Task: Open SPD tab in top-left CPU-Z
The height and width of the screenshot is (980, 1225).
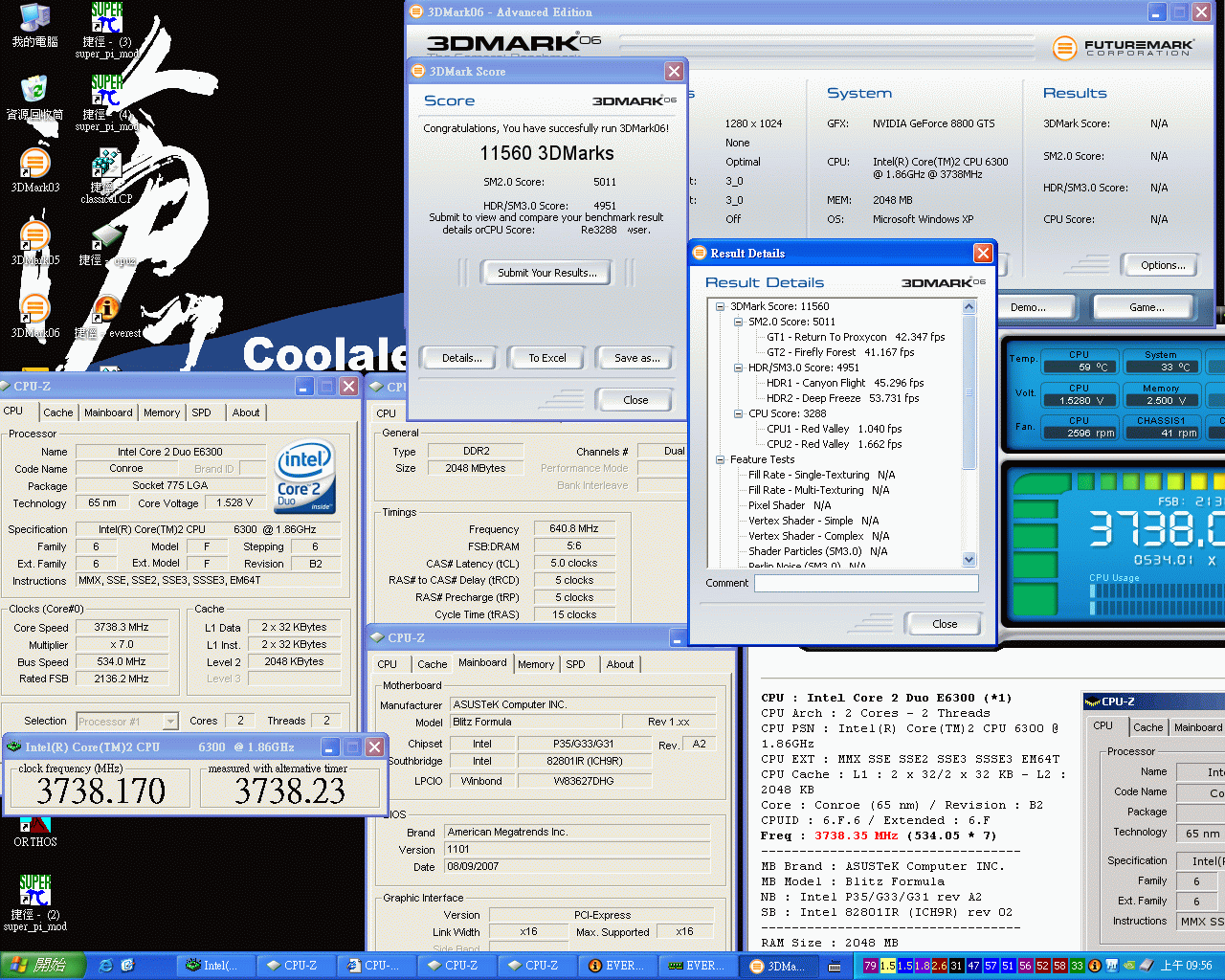Action: point(201,412)
